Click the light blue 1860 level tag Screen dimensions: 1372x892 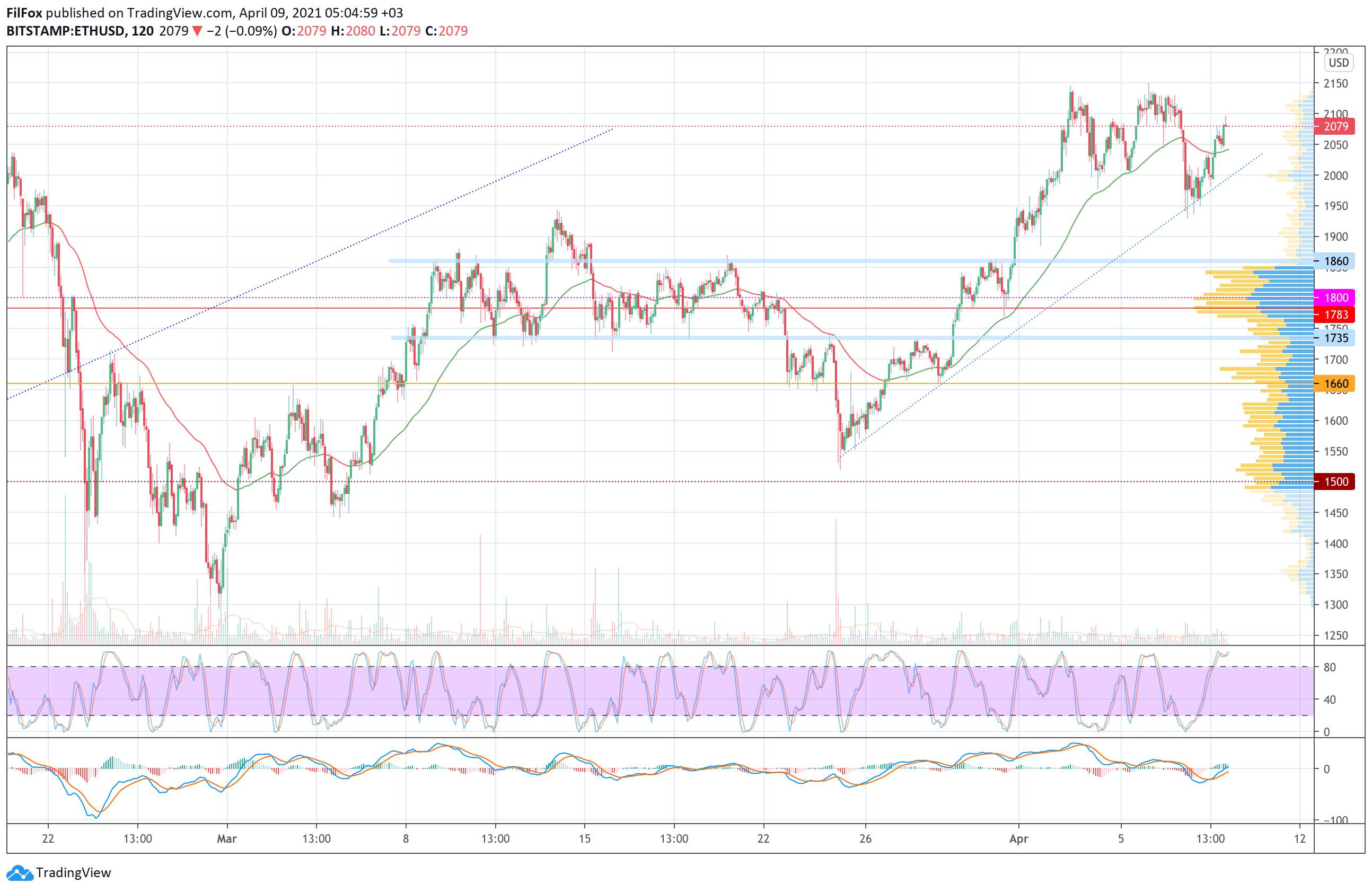1334,261
